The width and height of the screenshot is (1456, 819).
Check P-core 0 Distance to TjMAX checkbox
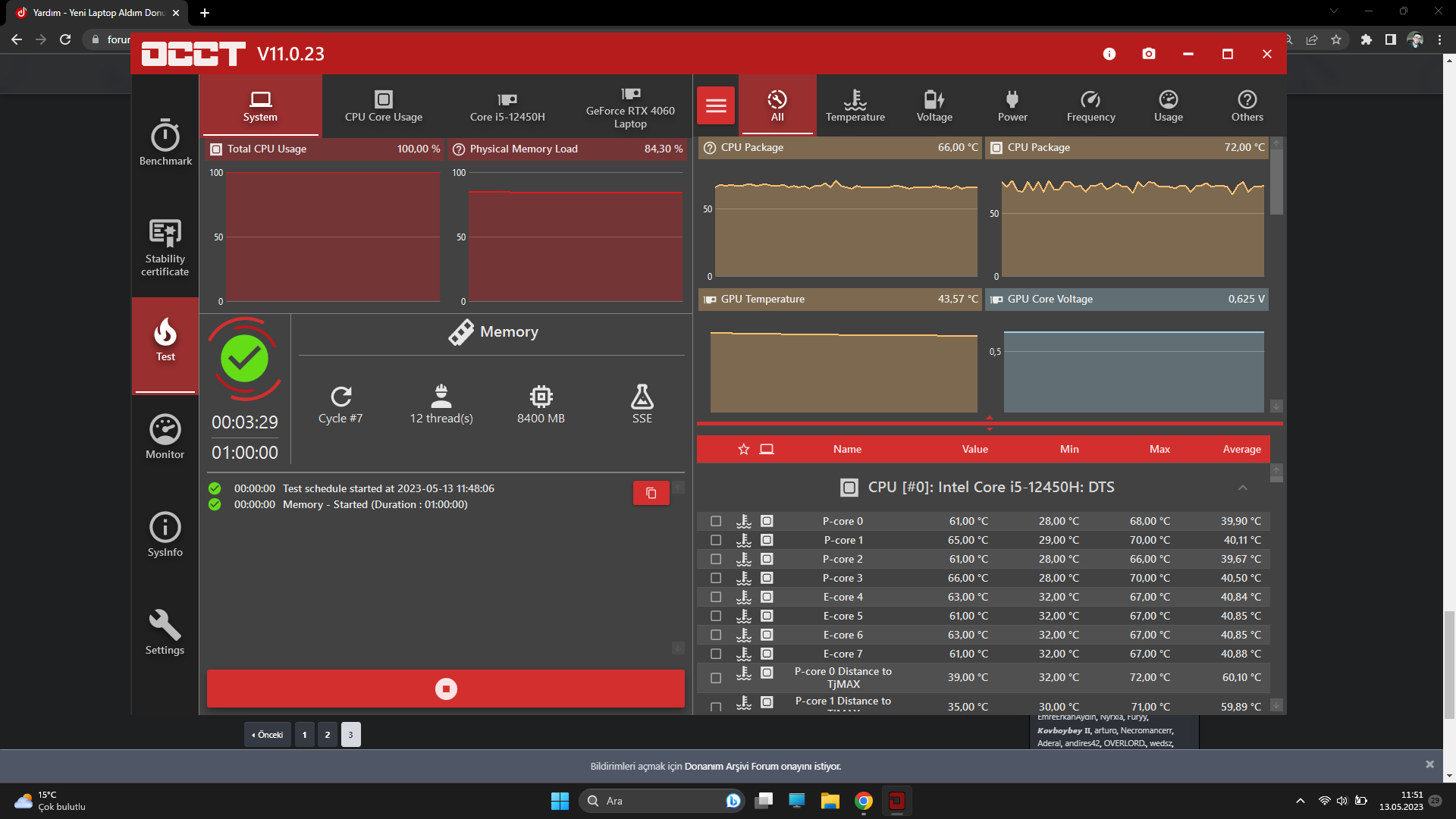(x=716, y=678)
